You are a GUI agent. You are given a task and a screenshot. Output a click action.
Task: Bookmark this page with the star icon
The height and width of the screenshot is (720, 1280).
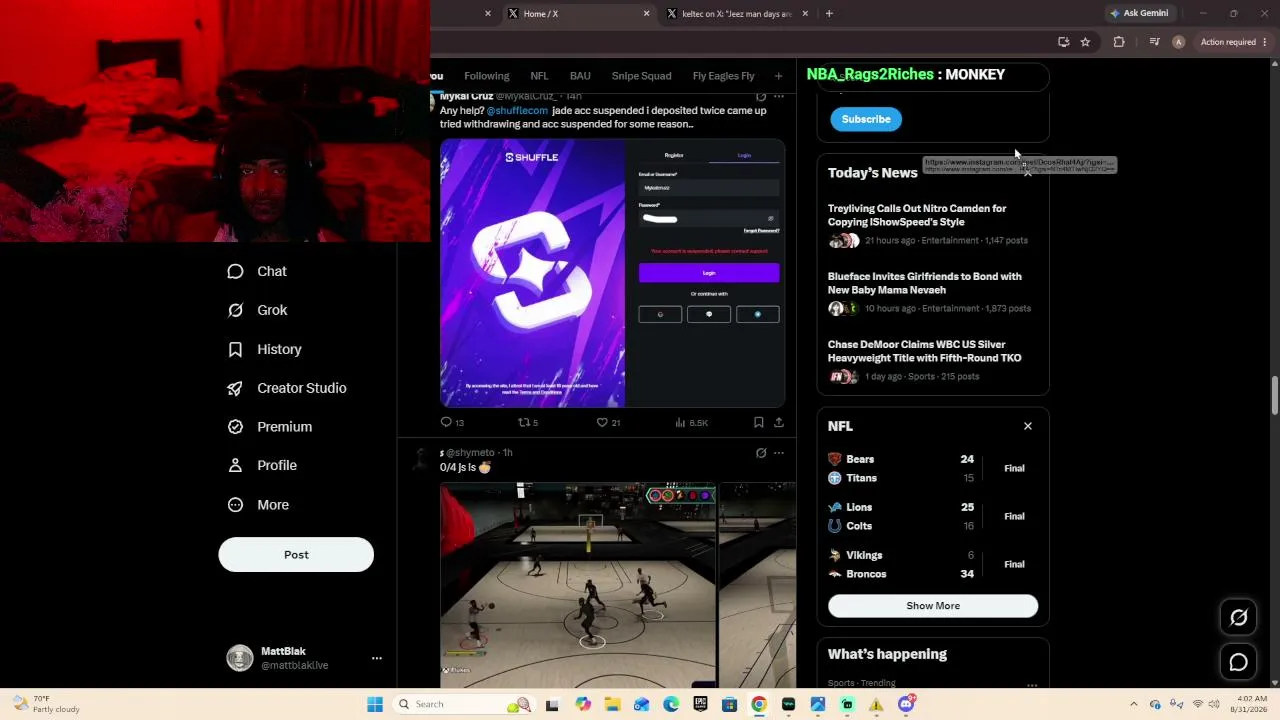point(1085,42)
